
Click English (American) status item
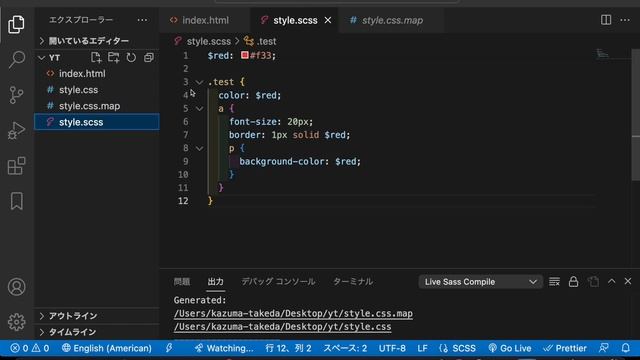point(107,348)
